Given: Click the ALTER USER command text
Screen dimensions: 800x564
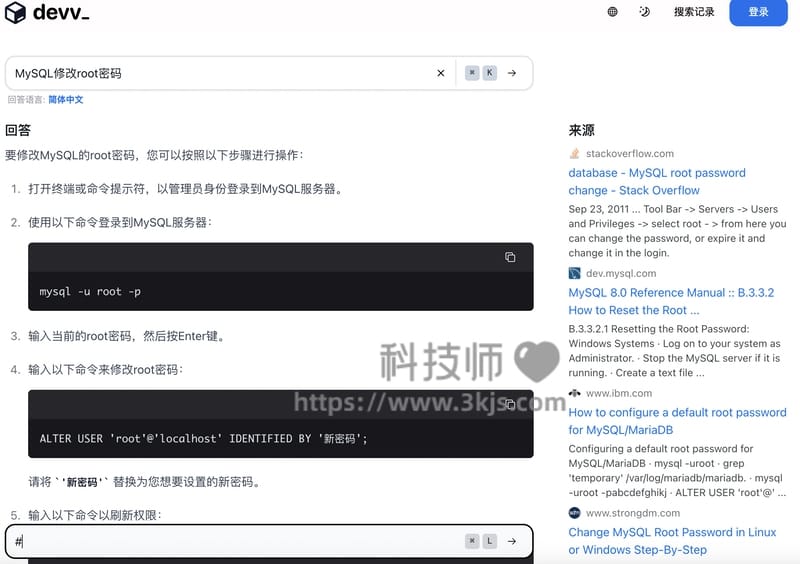Looking at the screenshot, I should point(204,438).
